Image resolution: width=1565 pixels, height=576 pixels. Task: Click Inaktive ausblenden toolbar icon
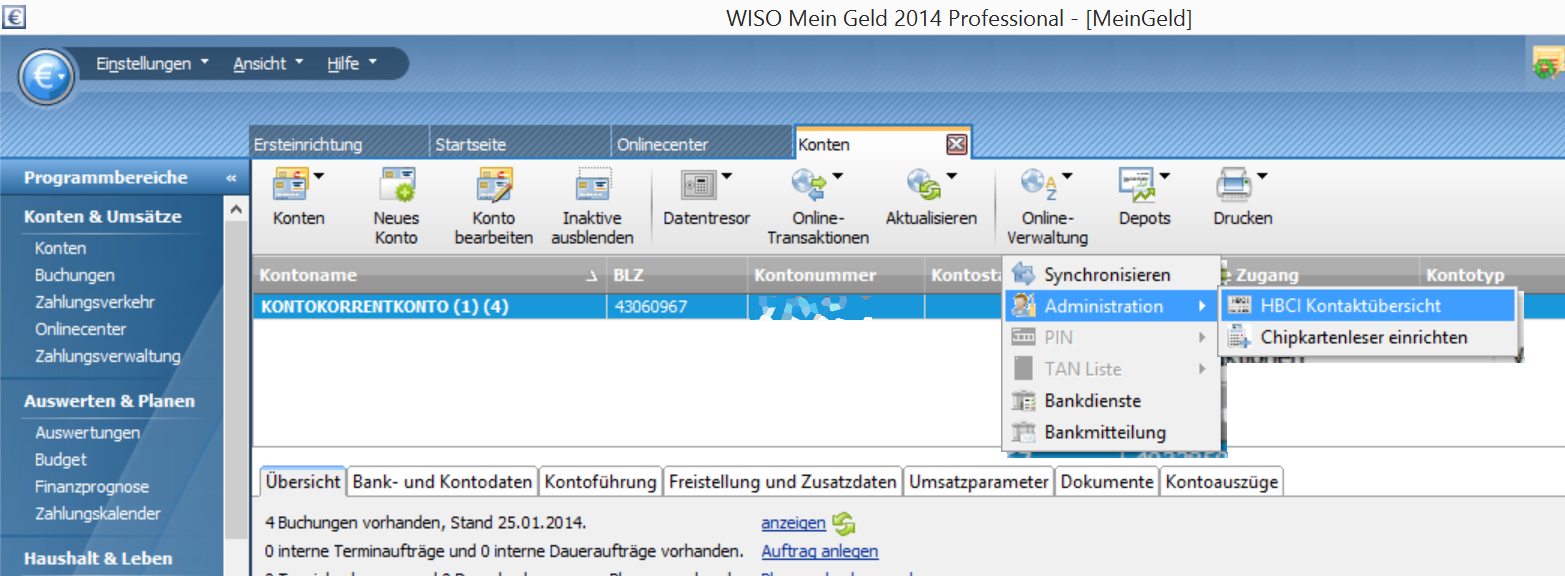click(592, 186)
